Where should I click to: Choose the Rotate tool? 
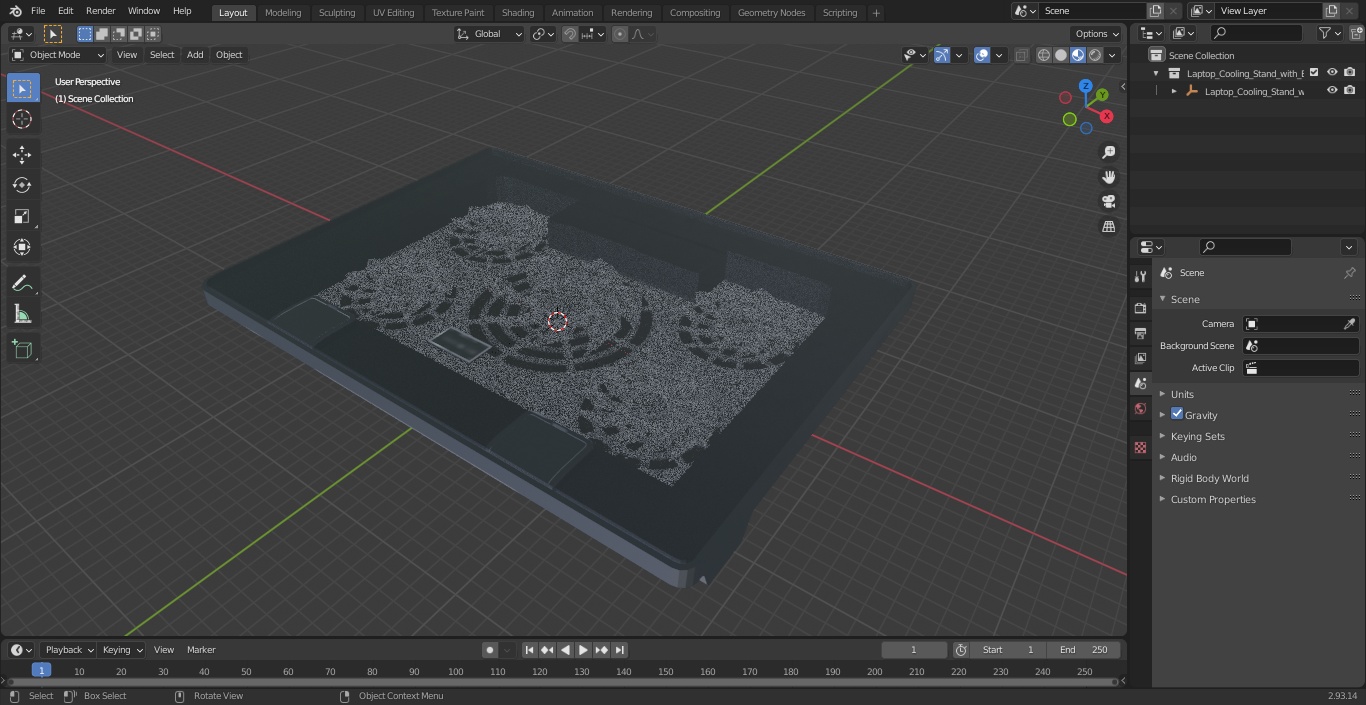pyautogui.click(x=22, y=185)
